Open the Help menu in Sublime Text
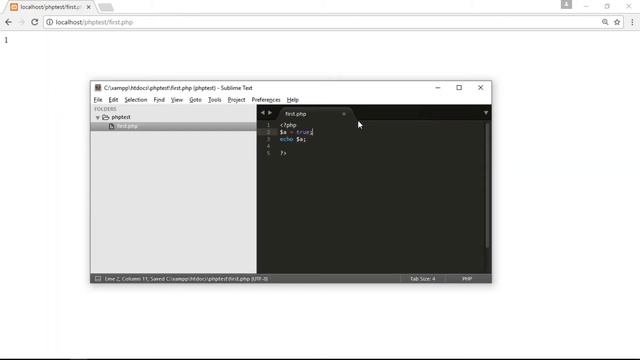Screen dimensions: 640x360 [292, 100]
